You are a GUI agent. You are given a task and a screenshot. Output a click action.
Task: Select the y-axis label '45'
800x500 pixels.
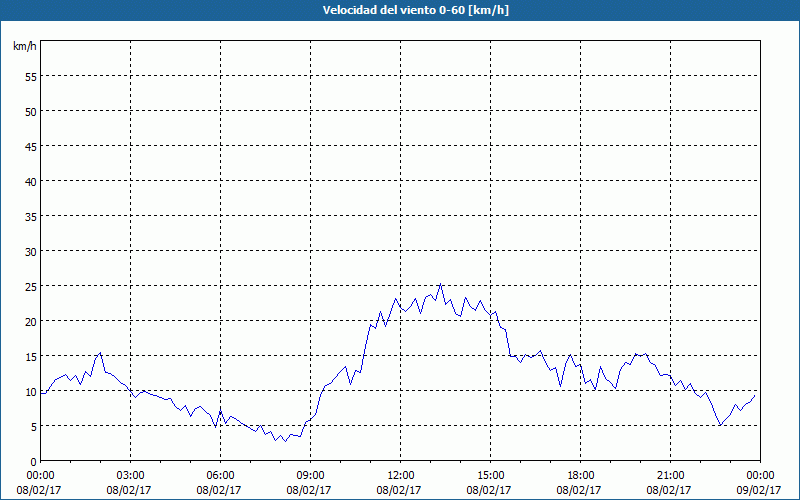tap(31, 146)
